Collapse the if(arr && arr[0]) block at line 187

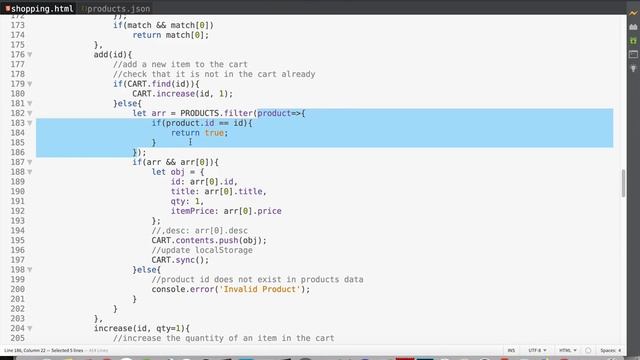(x=30, y=162)
